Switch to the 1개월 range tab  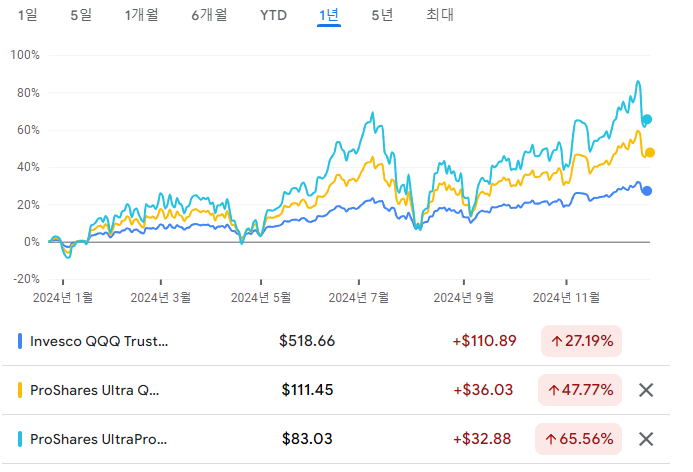(141, 15)
